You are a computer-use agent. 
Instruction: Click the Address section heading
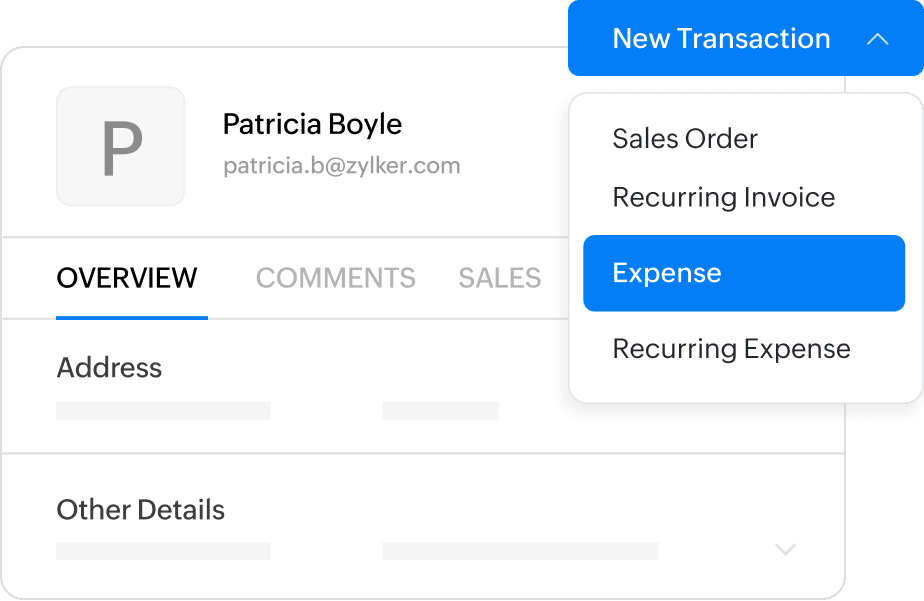109,368
